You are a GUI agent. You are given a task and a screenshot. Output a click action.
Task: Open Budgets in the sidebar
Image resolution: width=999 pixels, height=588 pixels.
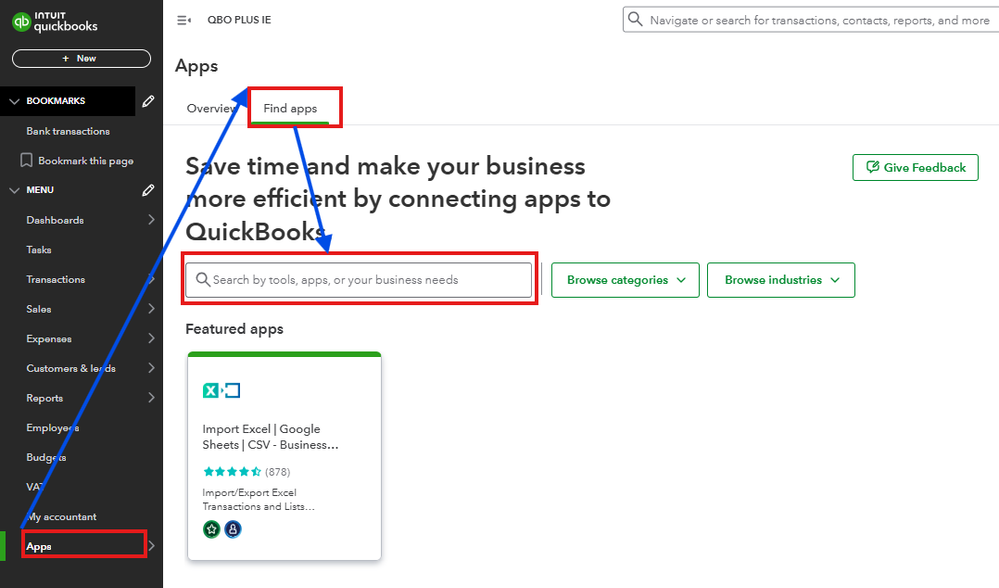coord(46,457)
